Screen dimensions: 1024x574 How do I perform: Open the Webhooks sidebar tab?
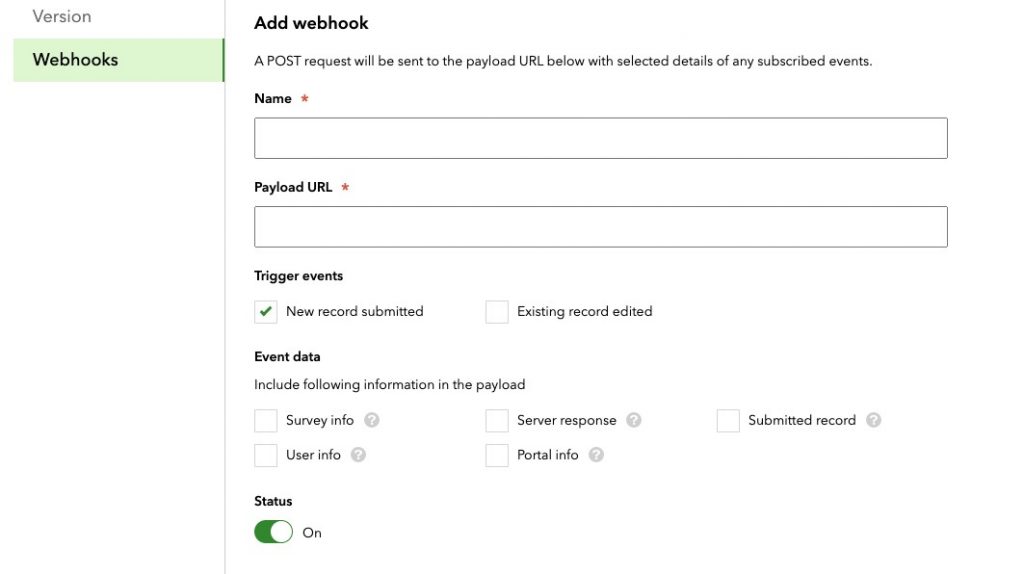(x=118, y=60)
